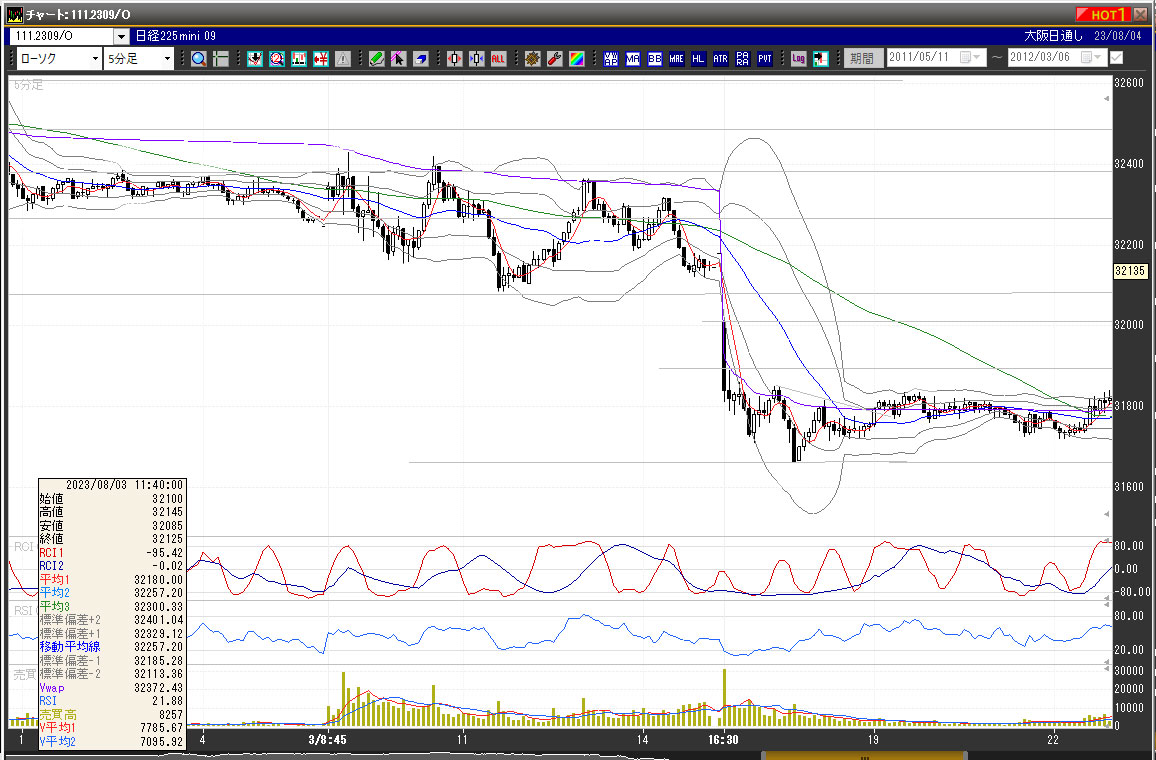Click the 平均3 moving average row
This screenshot has height=760, width=1156.
[111, 607]
